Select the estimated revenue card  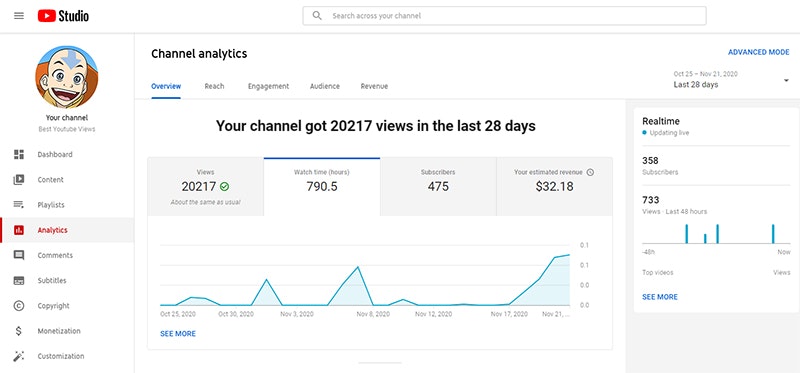(x=555, y=187)
